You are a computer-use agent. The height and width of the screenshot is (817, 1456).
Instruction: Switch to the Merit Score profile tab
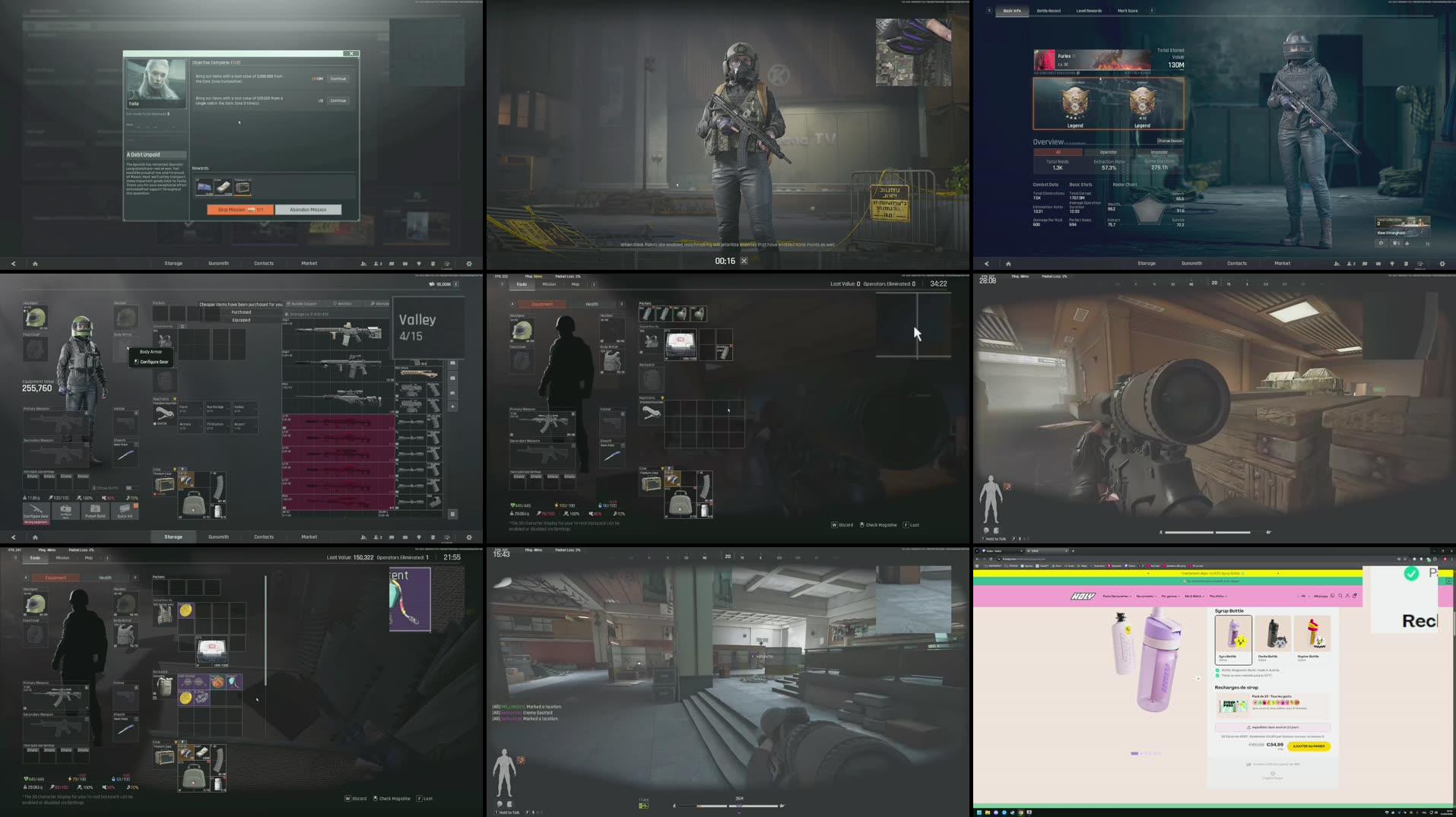point(1128,11)
